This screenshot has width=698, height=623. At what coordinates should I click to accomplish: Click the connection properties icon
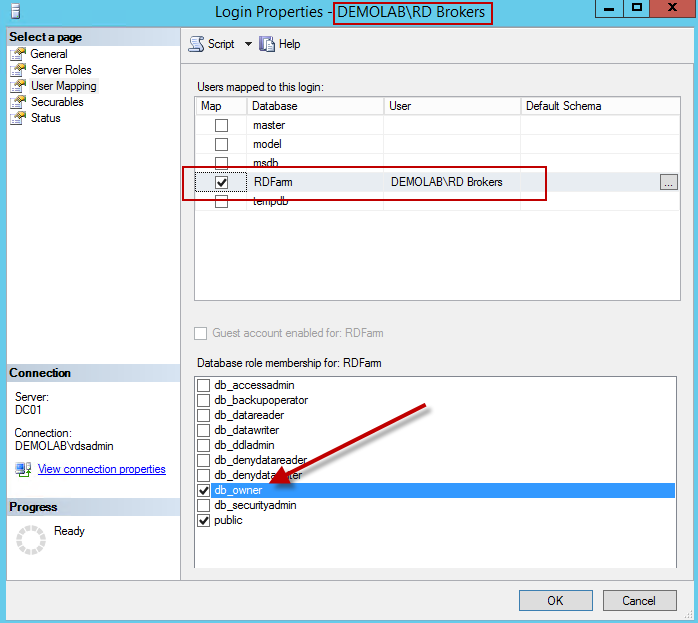click(x=23, y=469)
